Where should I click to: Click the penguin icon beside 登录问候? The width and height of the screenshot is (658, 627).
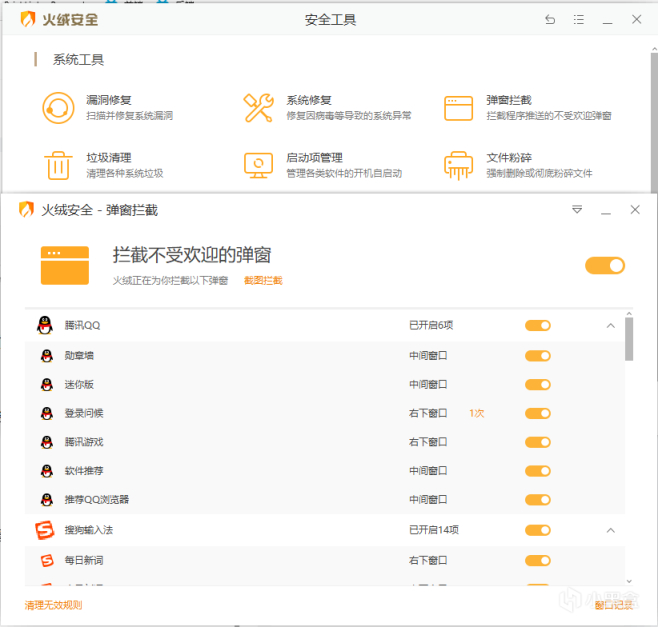click(x=47, y=413)
